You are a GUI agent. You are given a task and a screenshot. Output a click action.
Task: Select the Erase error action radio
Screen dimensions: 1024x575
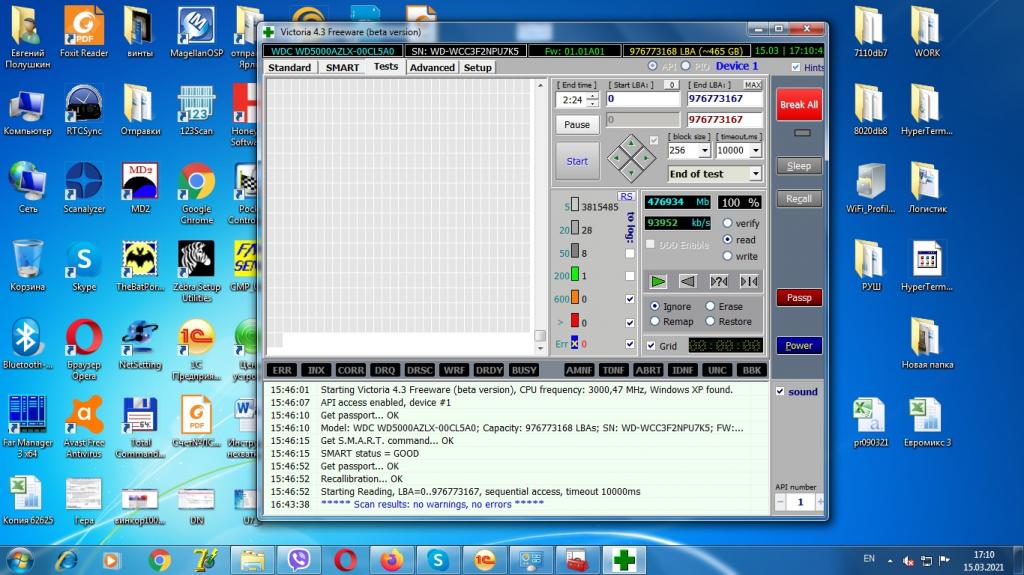pyautogui.click(x=710, y=306)
